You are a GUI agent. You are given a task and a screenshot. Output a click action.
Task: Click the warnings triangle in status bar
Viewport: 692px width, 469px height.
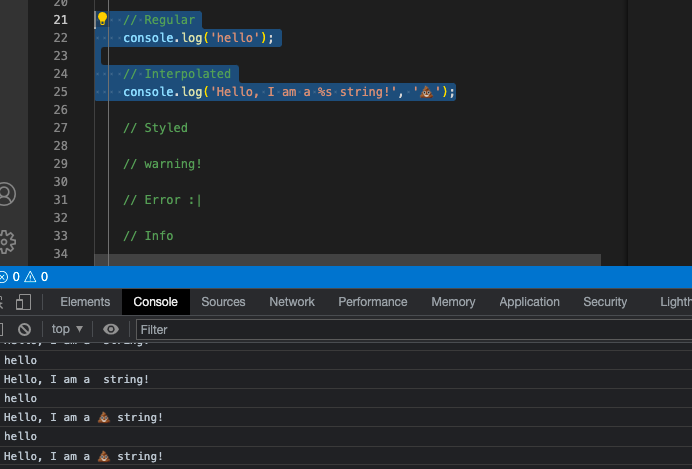30,277
